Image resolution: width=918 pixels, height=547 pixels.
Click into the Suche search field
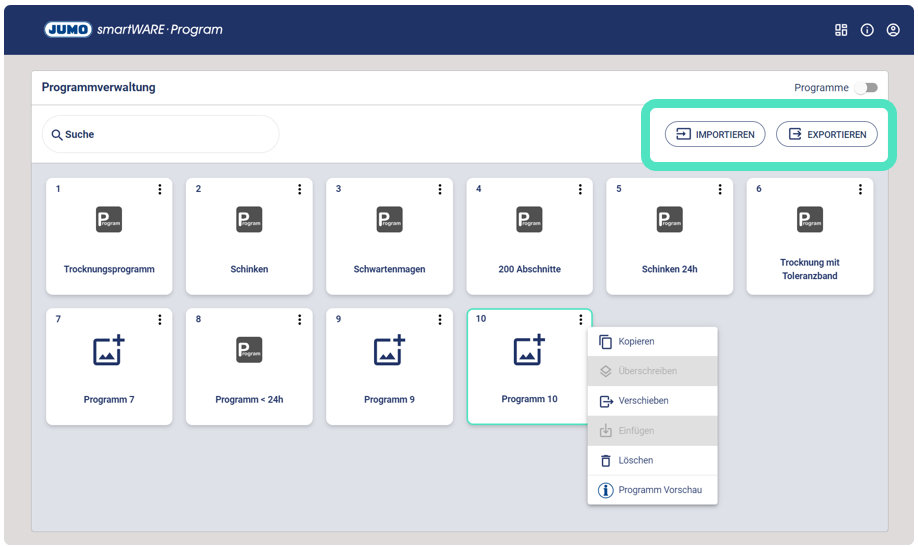pyautogui.click(x=160, y=134)
